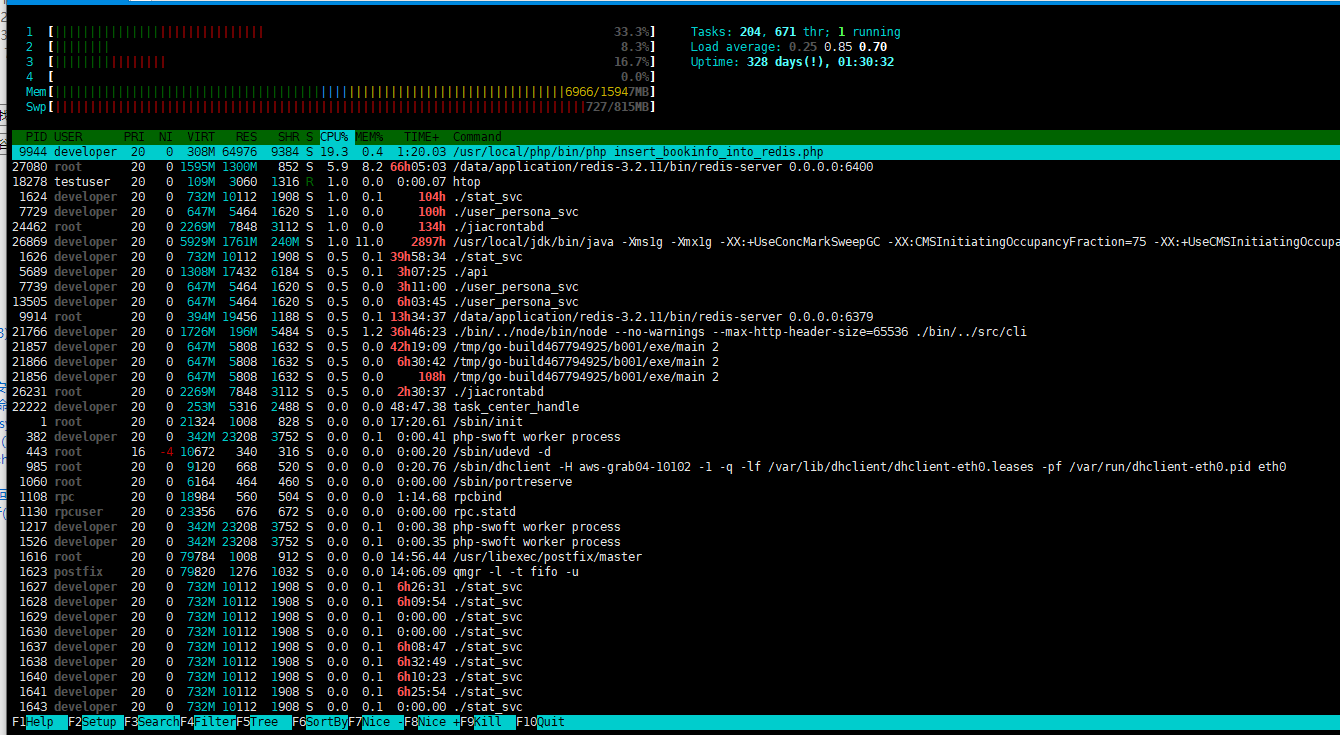The height and width of the screenshot is (735, 1340).
Task: Click the 2897h TIME+ value
Action: [x=427, y=242]
